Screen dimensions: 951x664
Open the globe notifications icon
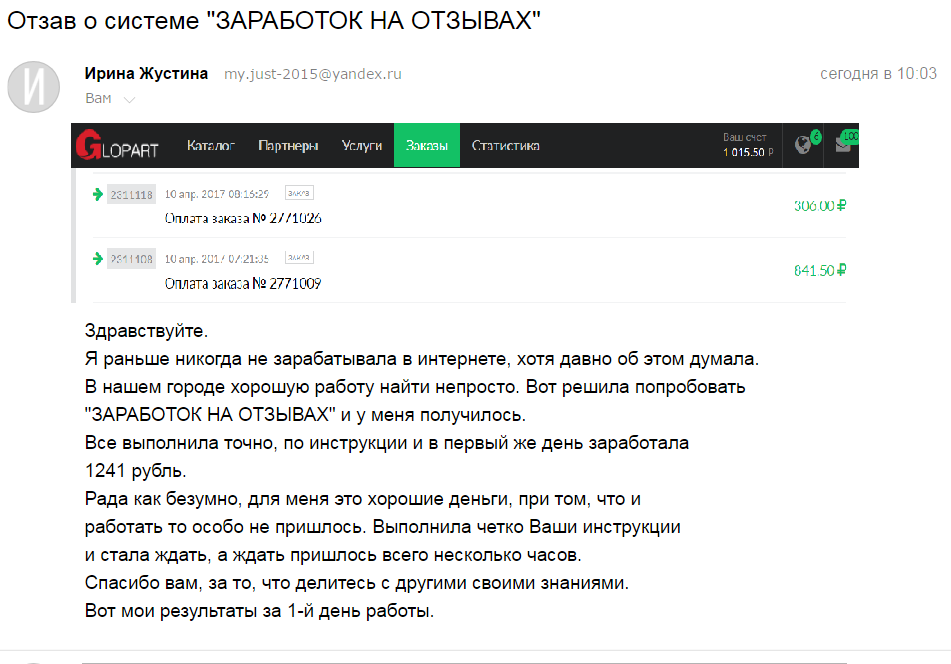pos(802,145)
